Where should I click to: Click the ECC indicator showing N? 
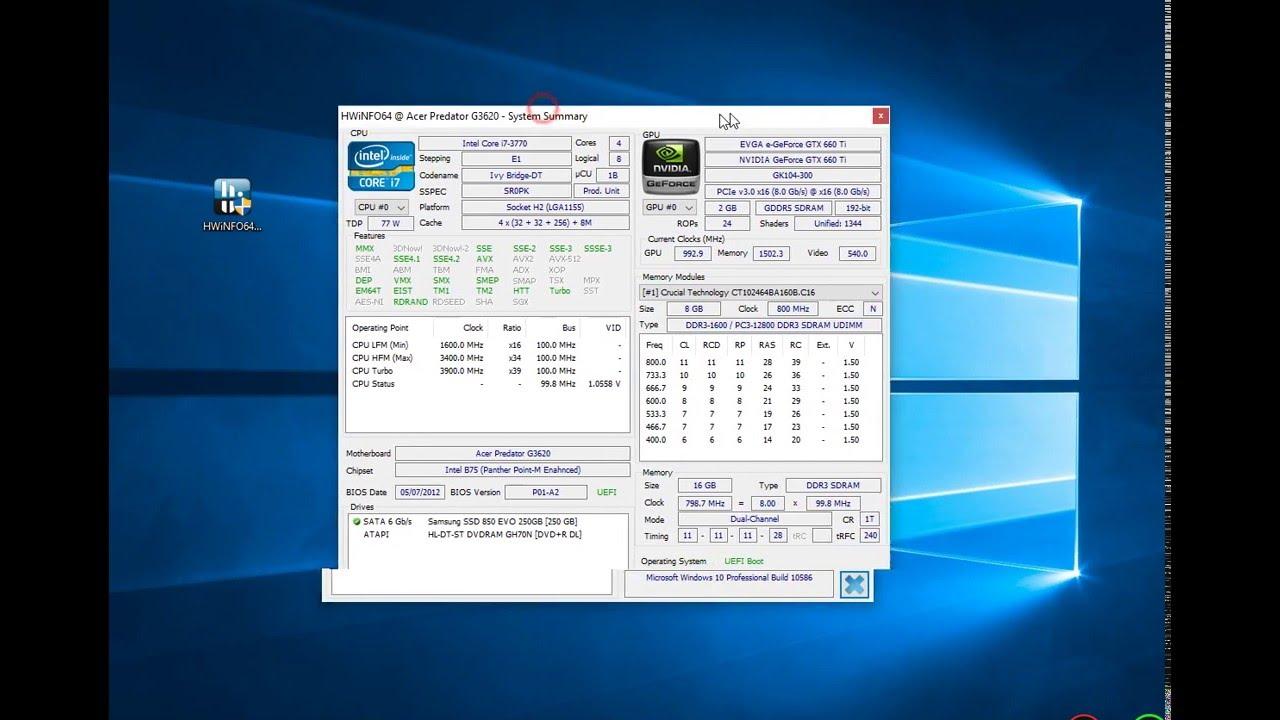[x=871, y=308]
